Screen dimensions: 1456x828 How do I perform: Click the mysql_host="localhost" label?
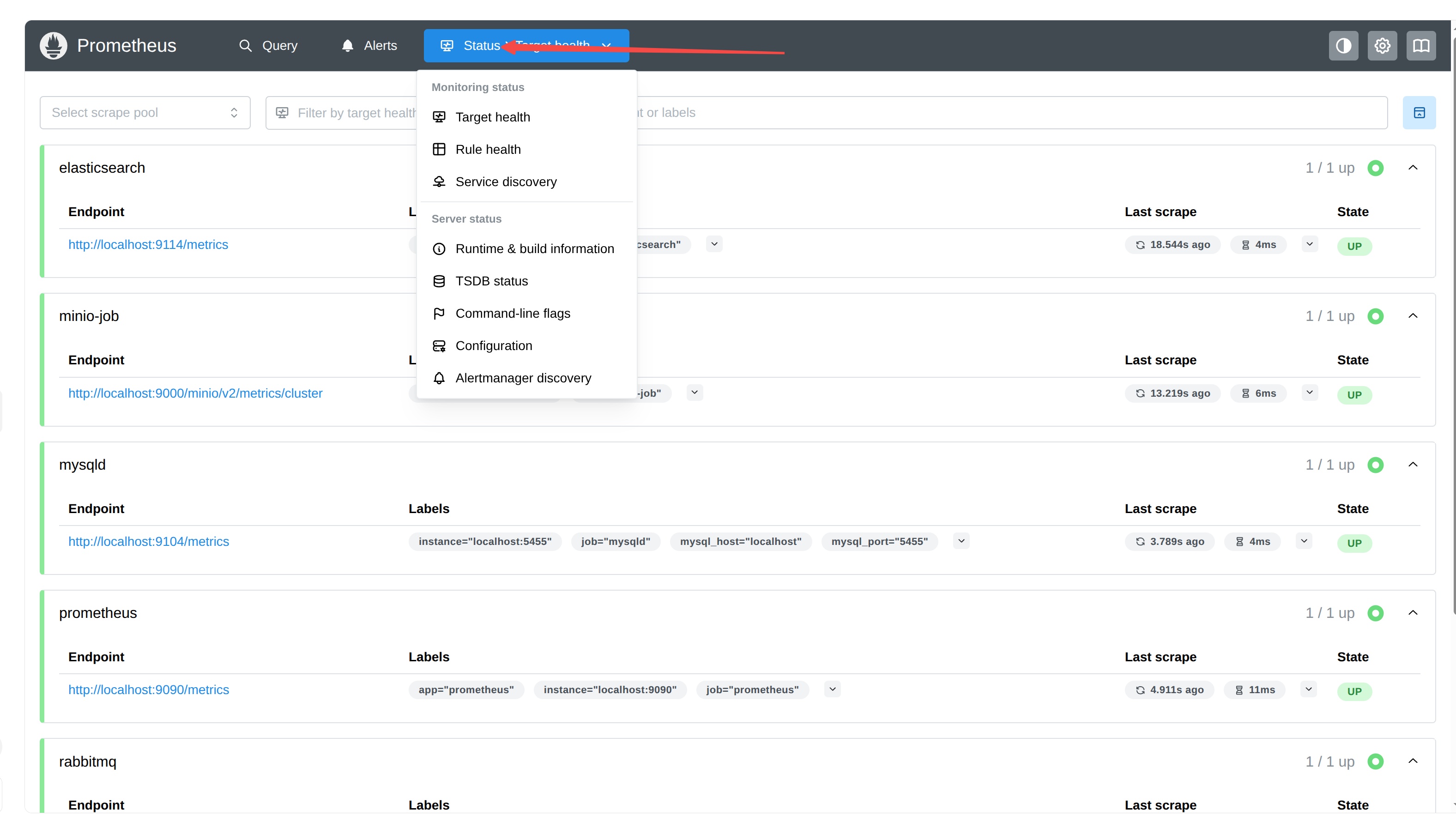pos(741,542)
